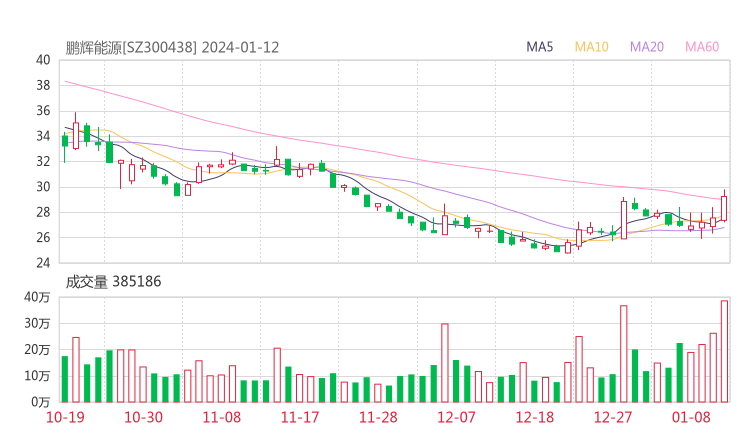The height and width of the screenshot is (440, 740).
Task: Click the MA20 legend label
Action: tap(647, 47)
